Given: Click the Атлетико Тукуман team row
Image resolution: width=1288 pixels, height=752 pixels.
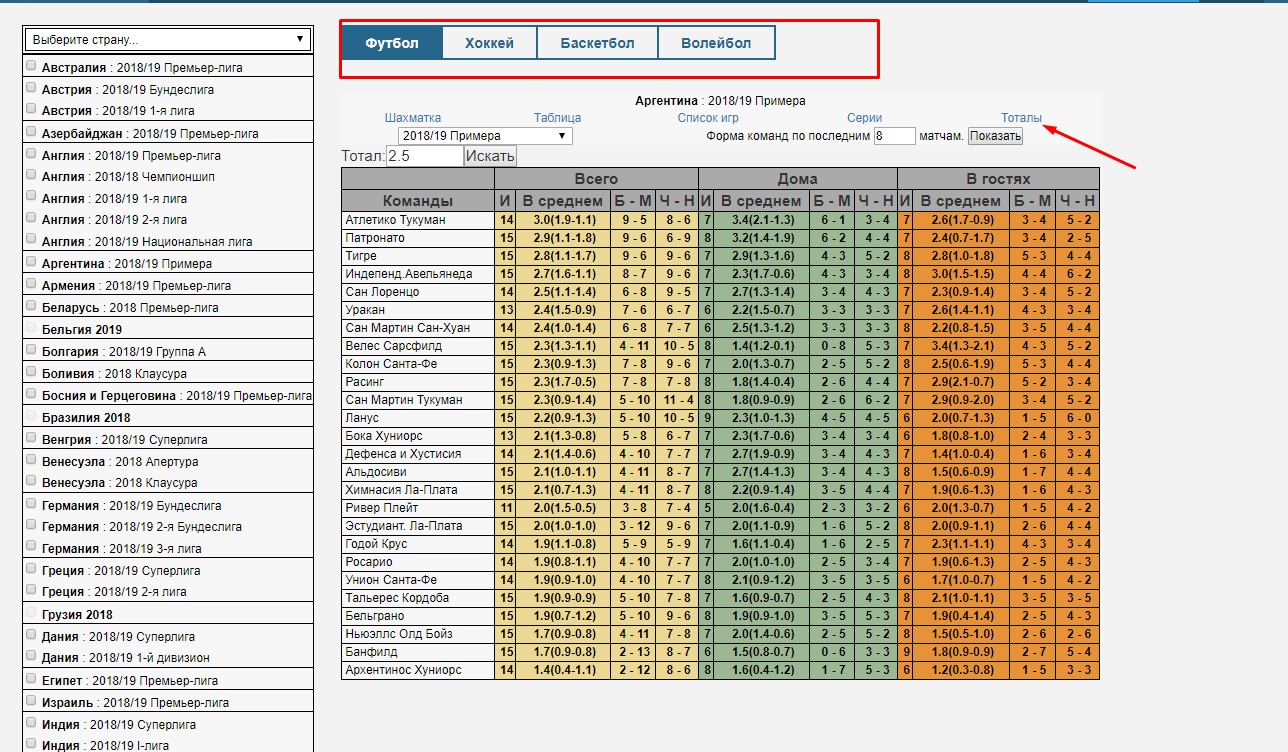Looking at the screenshot, I should [720, 220].
